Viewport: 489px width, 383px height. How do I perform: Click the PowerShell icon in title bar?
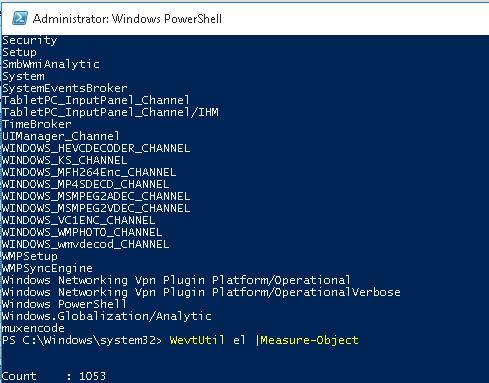click(20, 18)
